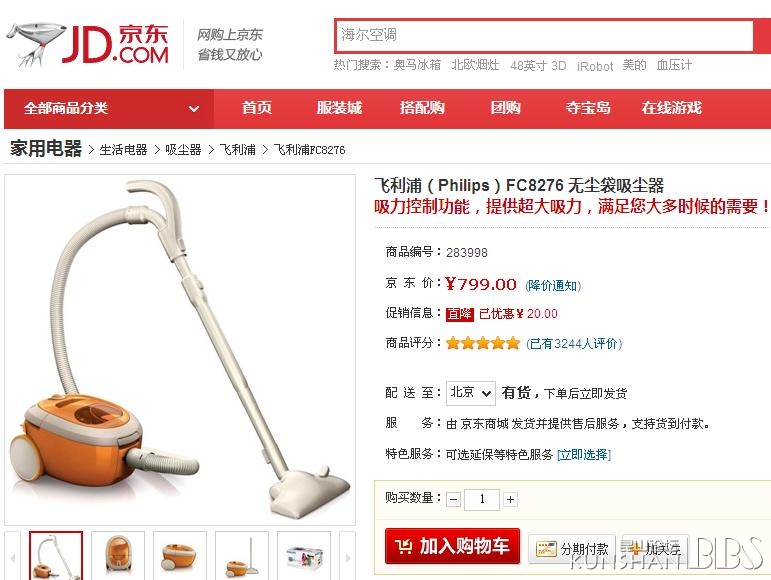771x580 pixels.
Task: Click the 加关注 follow button
Action: click(x=656, y=549)
